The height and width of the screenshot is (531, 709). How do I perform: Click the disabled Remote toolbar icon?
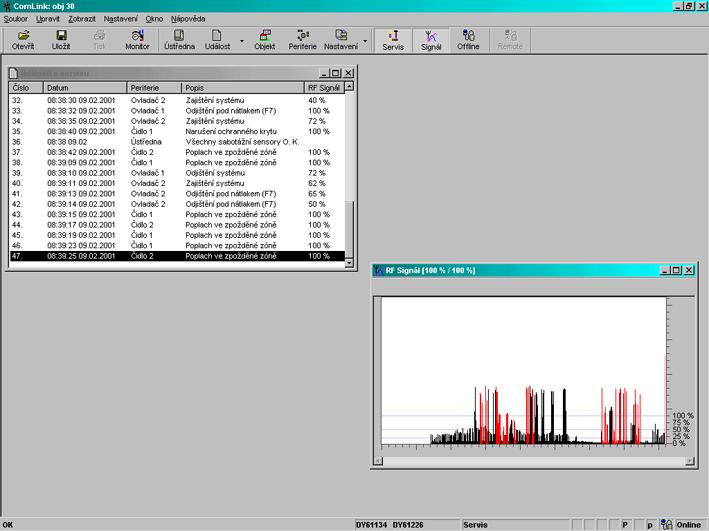(x=510, y=40)
